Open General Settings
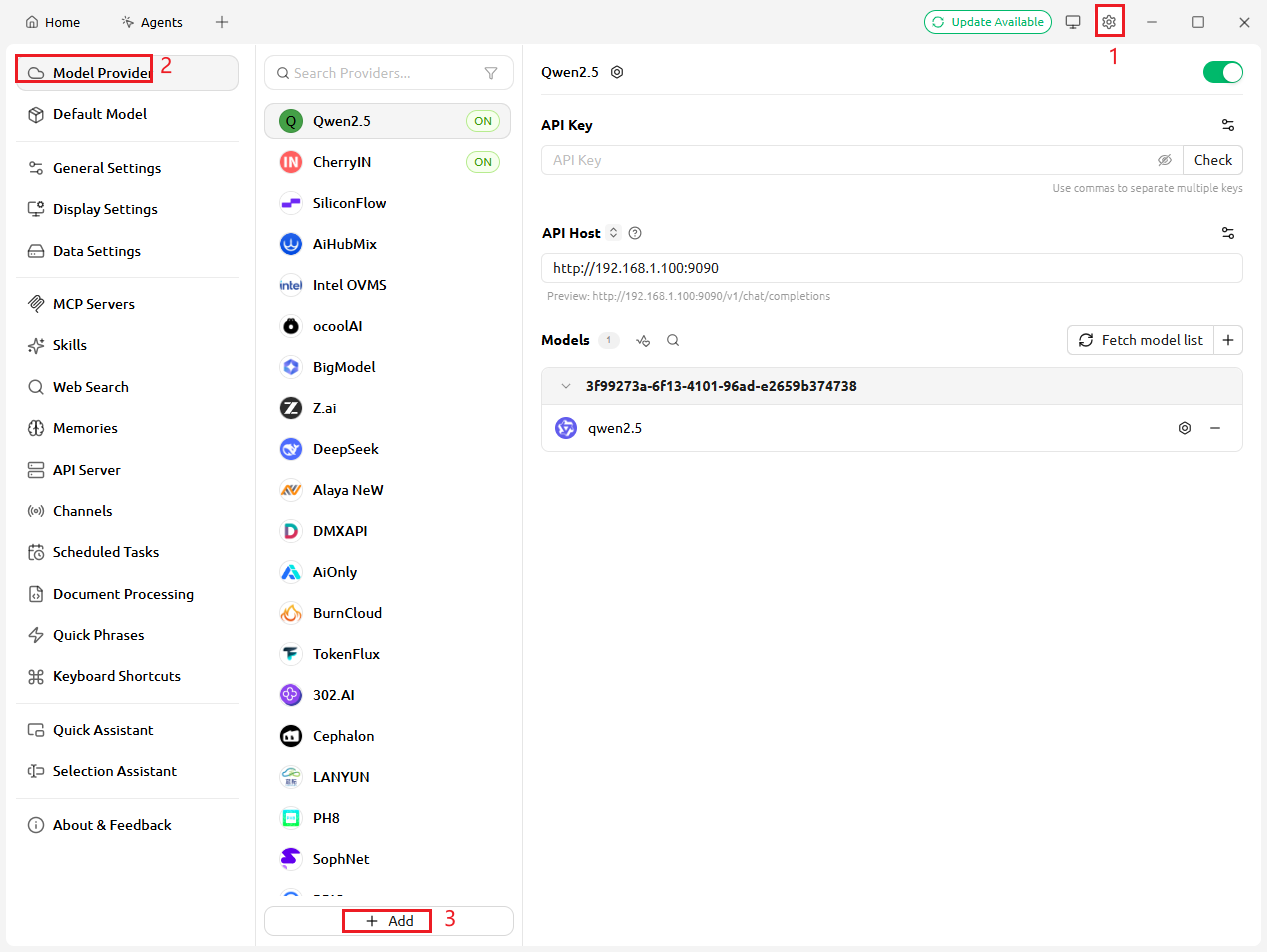Image resolution: width=1267 pixels, height=952 pixels. (128, 168)
